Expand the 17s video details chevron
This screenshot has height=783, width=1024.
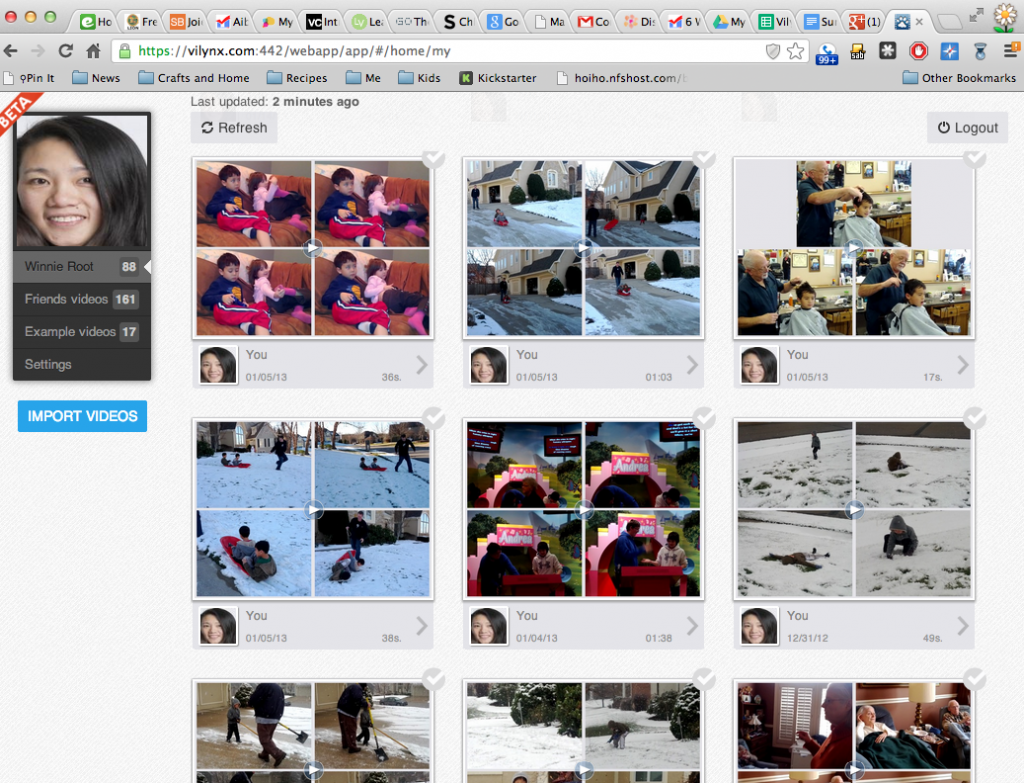963,365
